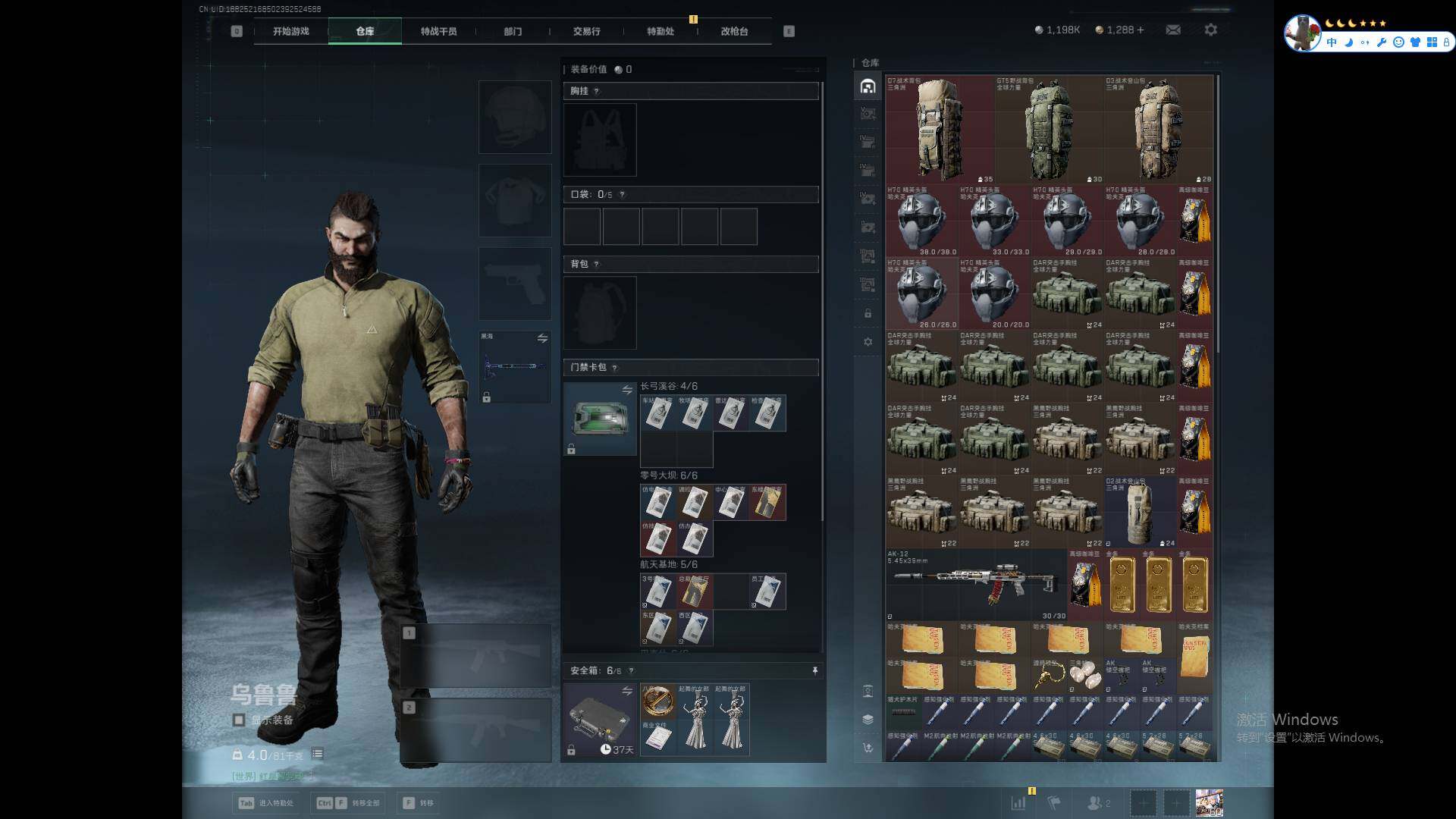Click the 转移全部 transfer all button

pos(349,802)
